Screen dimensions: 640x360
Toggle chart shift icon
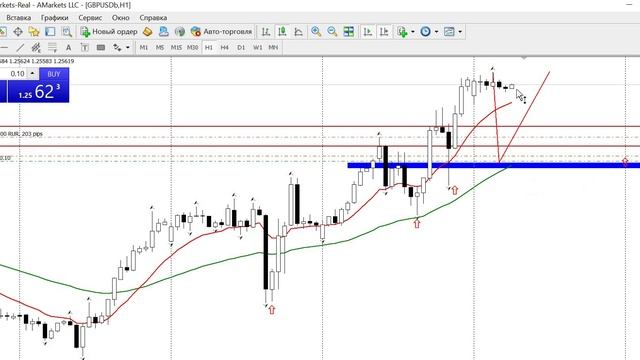[x=384, y=32]
